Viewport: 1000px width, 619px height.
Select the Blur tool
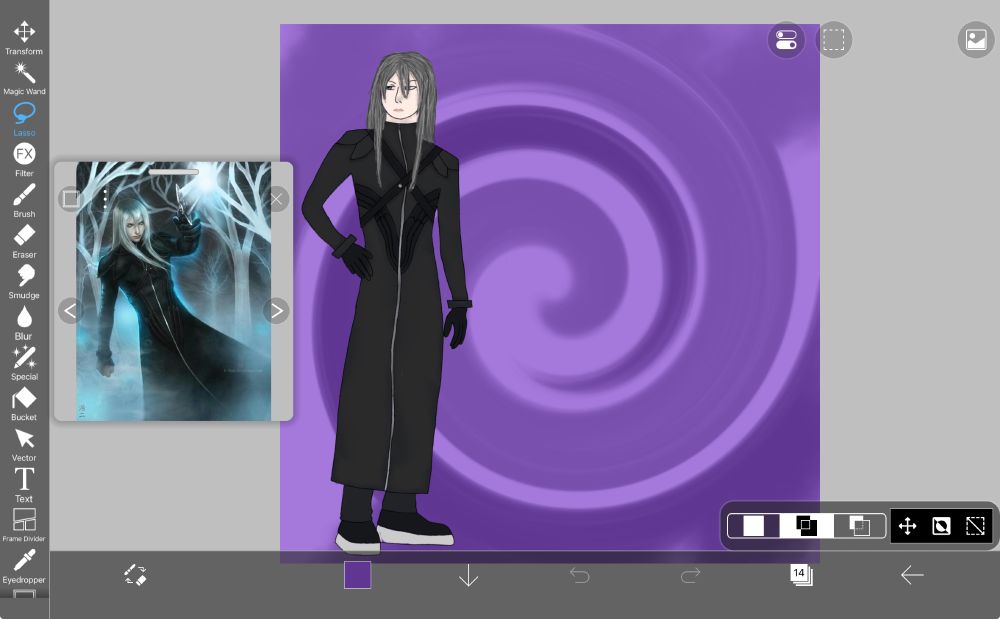click(24, 323)
